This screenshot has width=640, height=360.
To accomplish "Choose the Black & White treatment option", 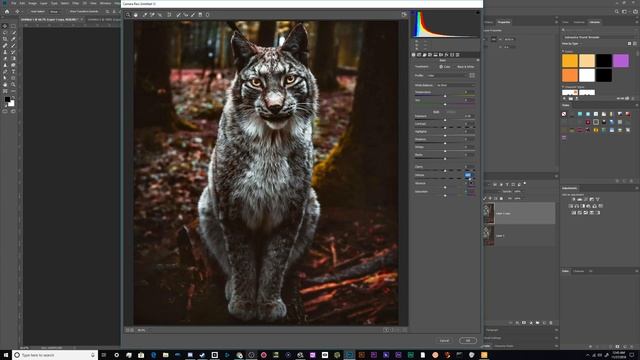I will click(466, 67).
